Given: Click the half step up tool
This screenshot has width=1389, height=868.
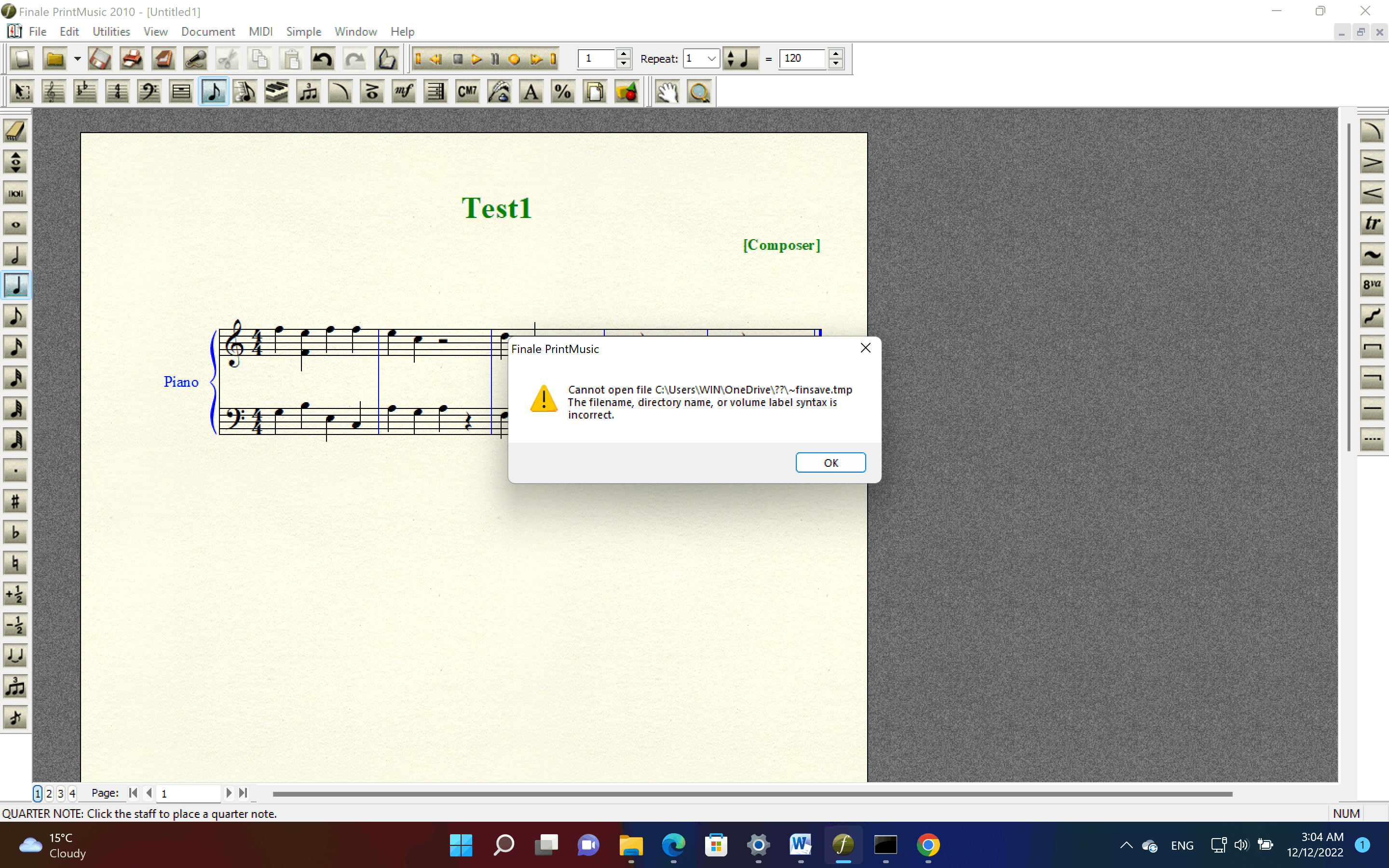Looking at the screenshot, I should point(15,594).
